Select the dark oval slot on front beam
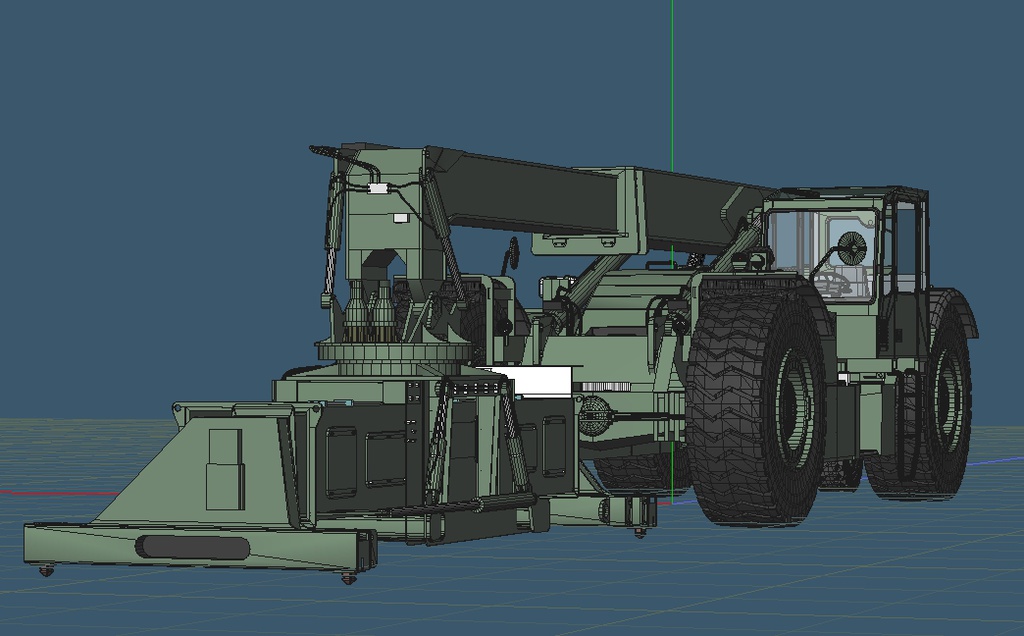Viewport: 1024px width, 636px height. (192, 547)
